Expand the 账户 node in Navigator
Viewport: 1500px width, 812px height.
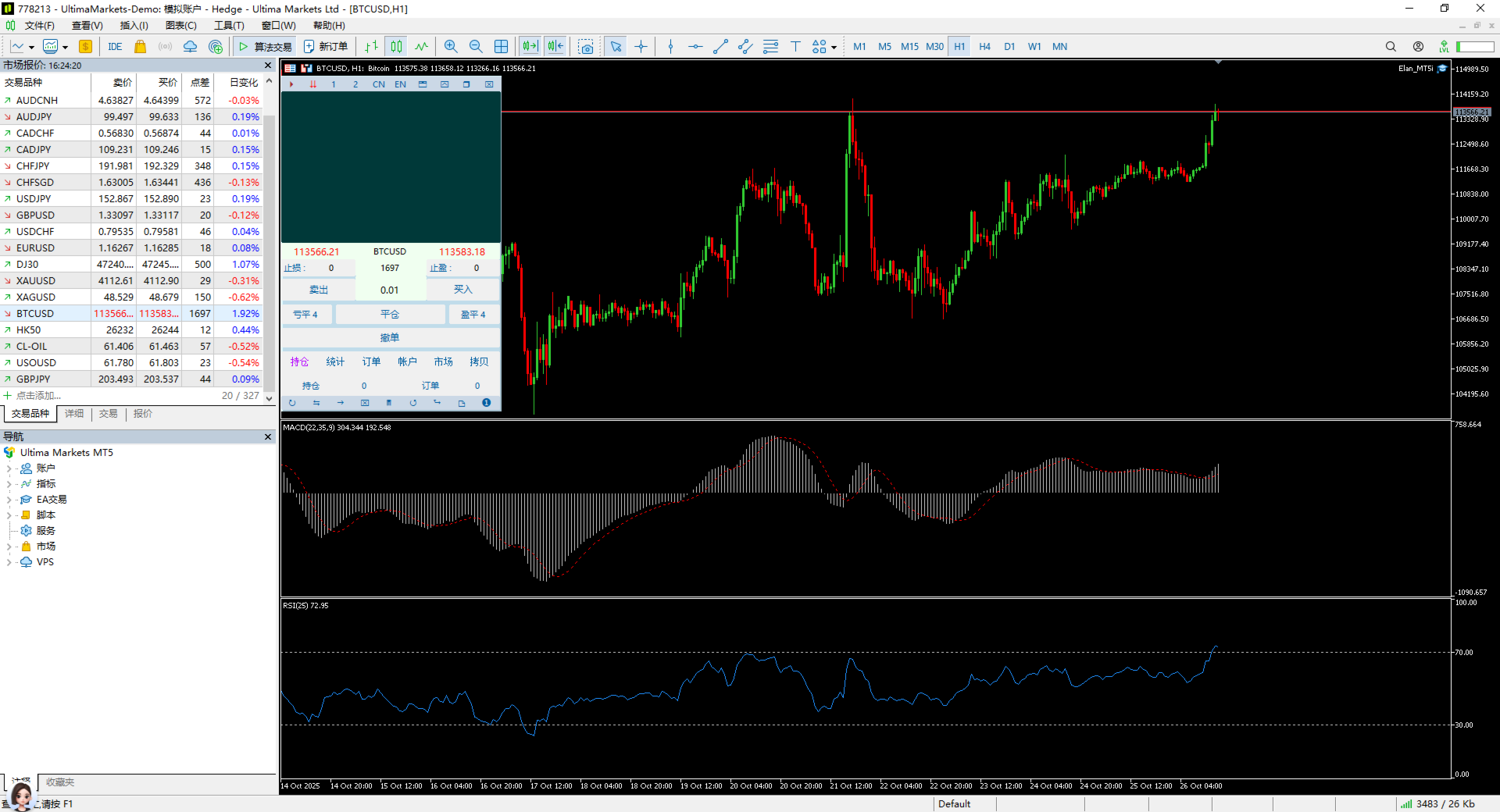click(x=9, y=468)
